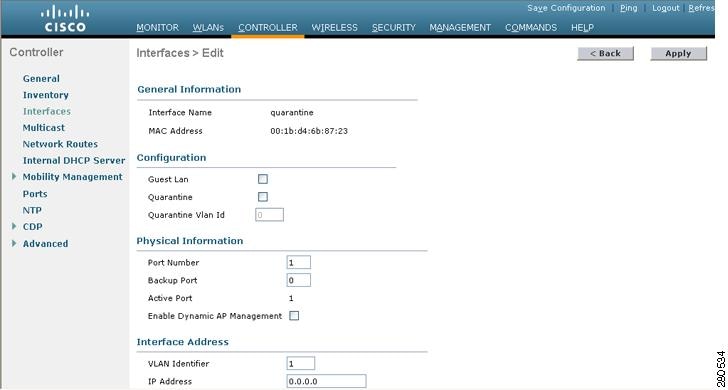Click the Backup Port field
The image size is (728, 390).
(x=299, y=280)
